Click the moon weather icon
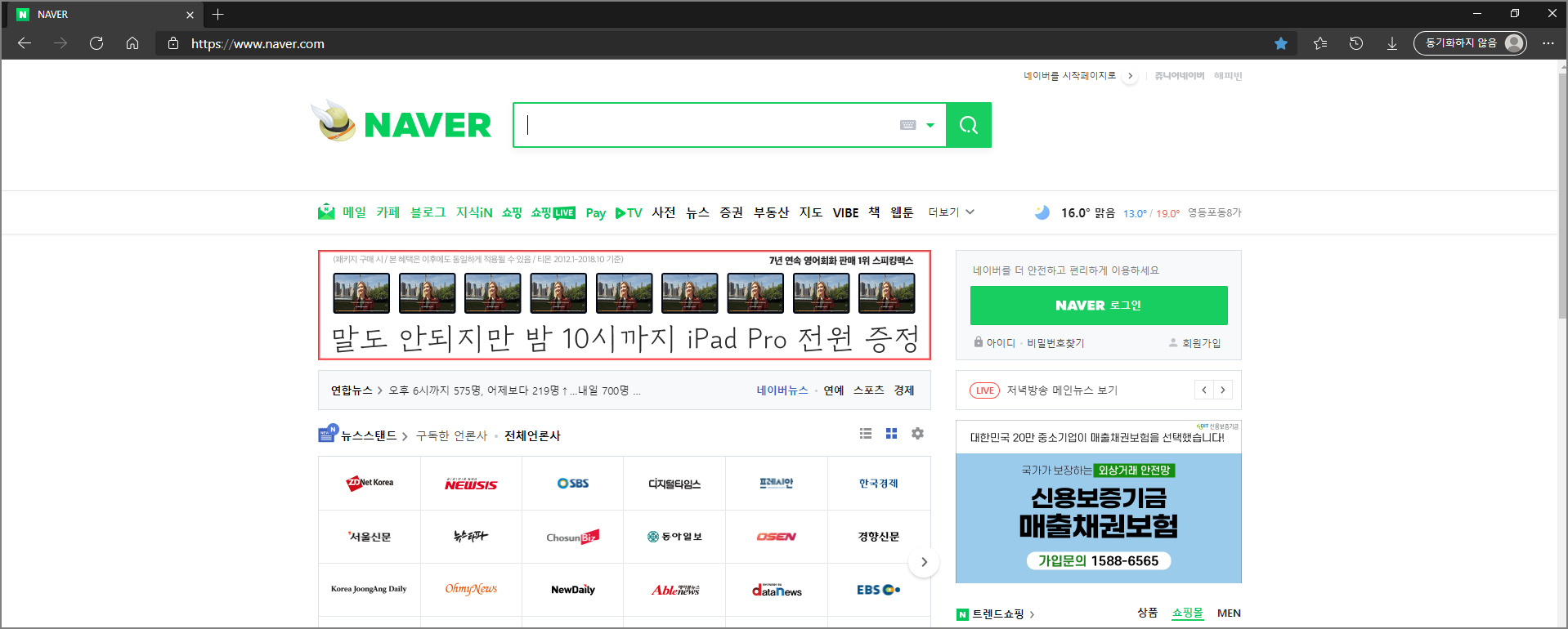 [x=1042, y=212]
